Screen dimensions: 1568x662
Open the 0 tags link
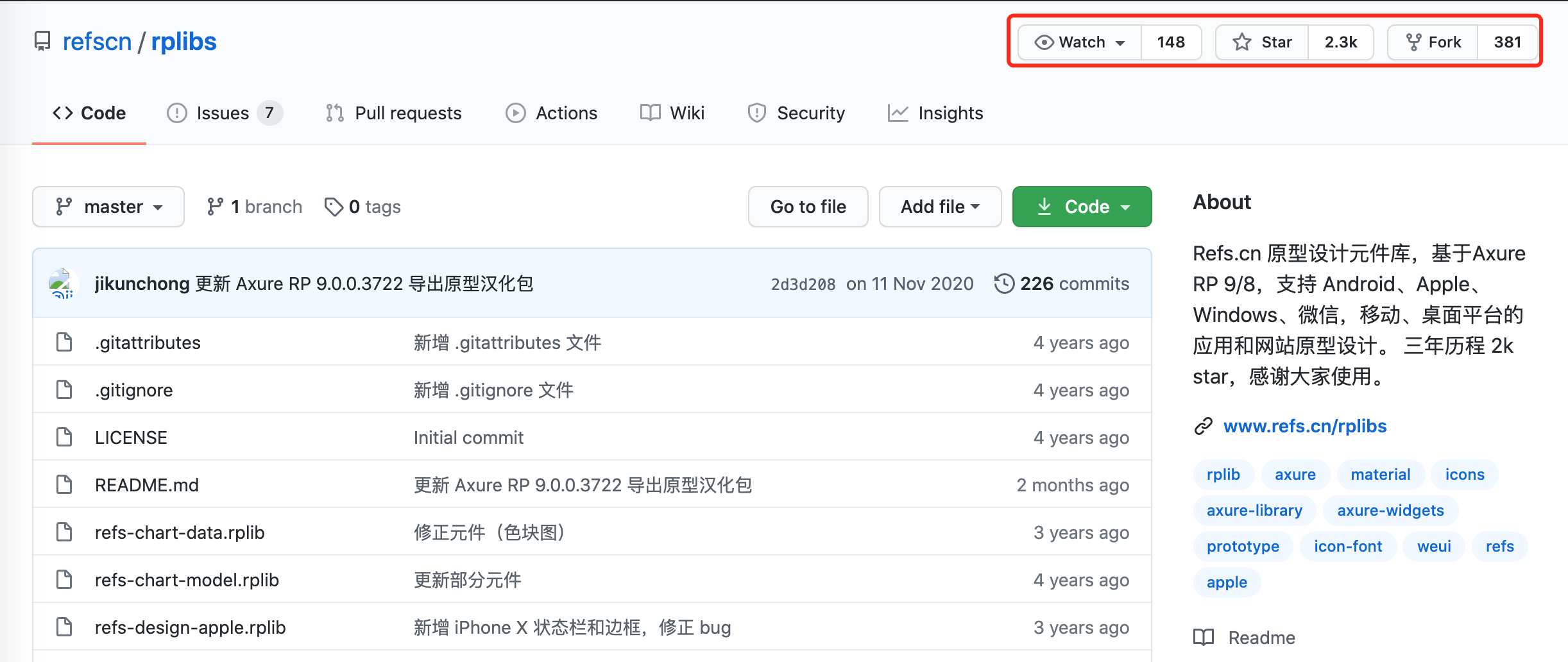[x=363, y=207]
